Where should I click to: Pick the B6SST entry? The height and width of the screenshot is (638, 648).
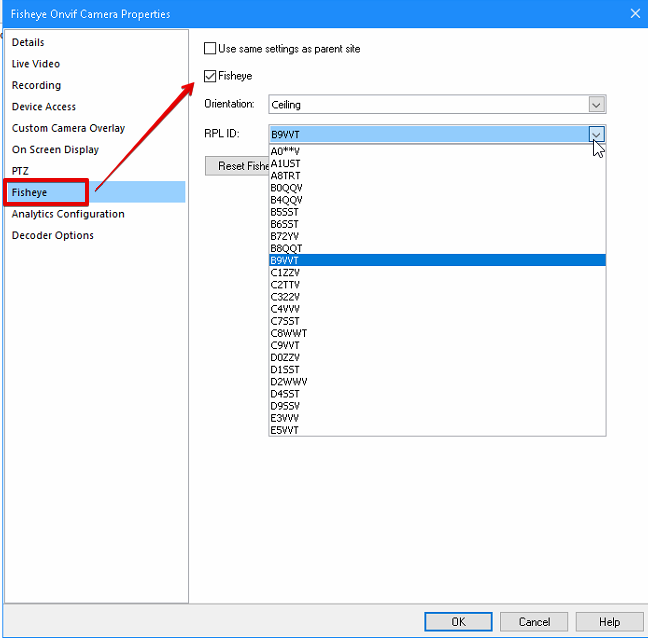pos(437,224)
